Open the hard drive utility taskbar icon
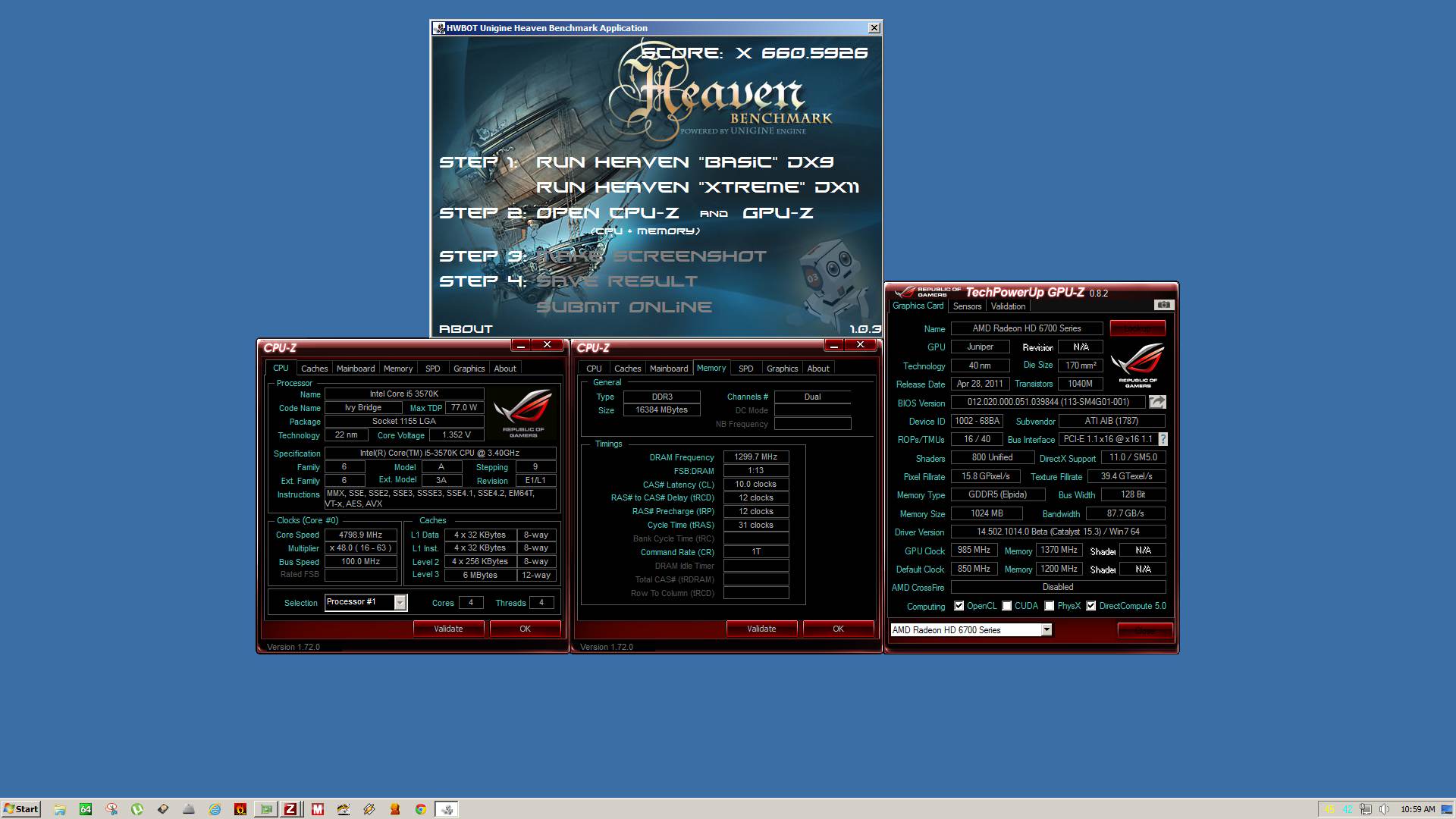The height and width of the screenshot is (819, 1456). (x=163, y=809)
